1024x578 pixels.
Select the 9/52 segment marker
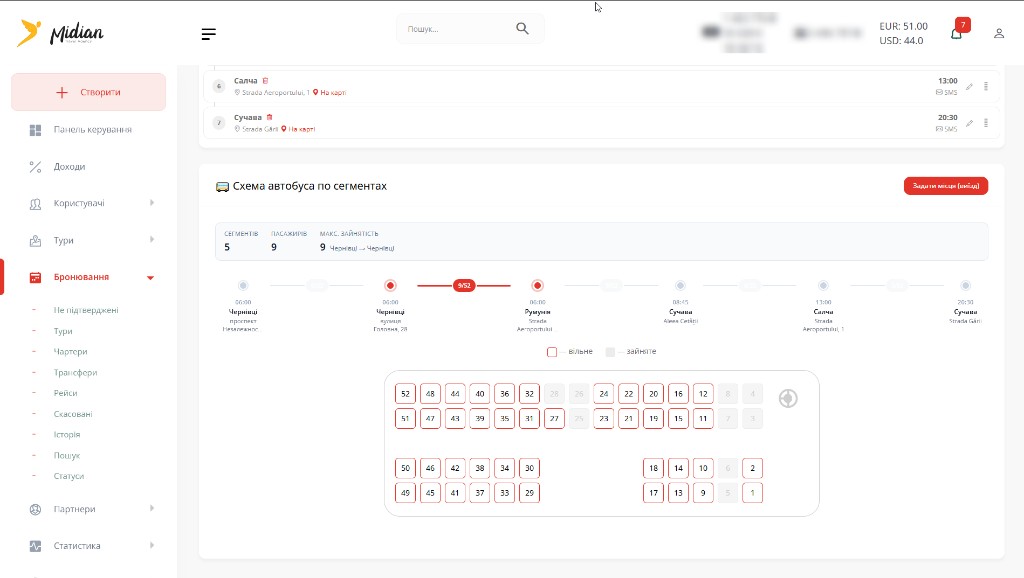[x=464, y=285]
